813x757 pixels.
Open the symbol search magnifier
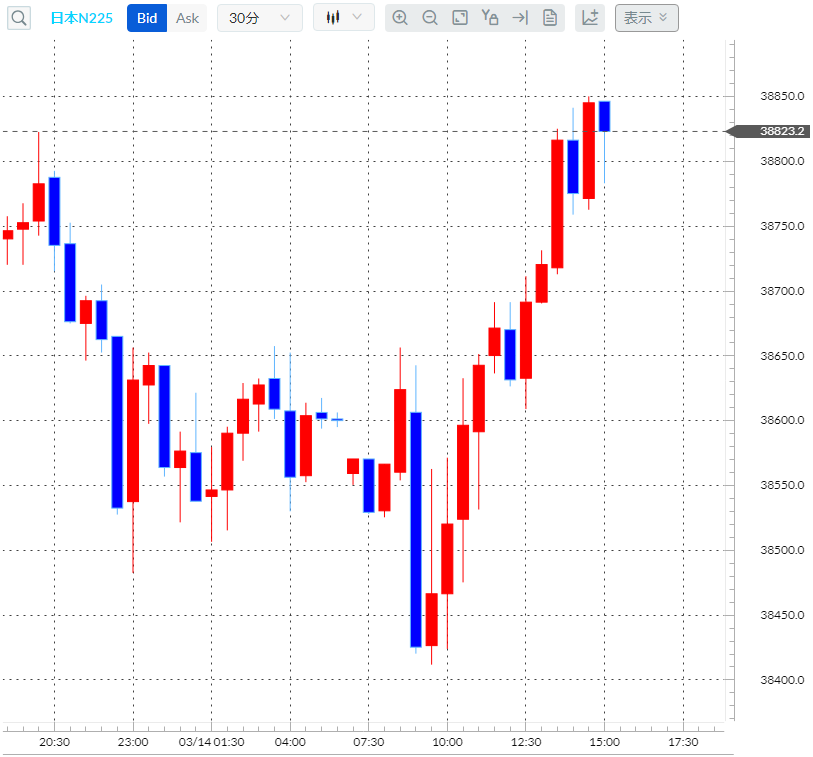(x=18, y=18)
